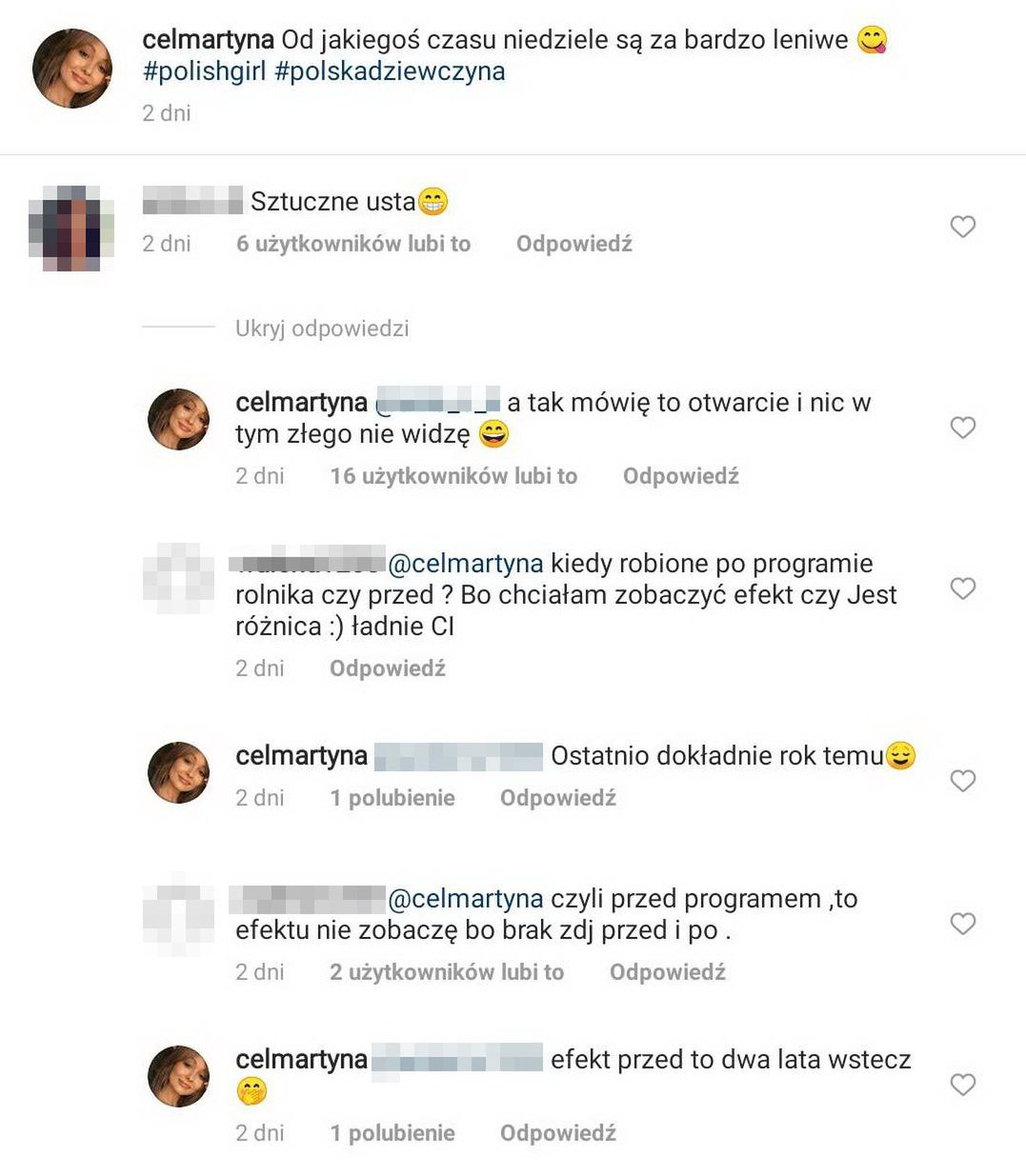View "6 użytkowników lubi to" likes list
The image size is (1026, 1176).
(x=353, y=244)
